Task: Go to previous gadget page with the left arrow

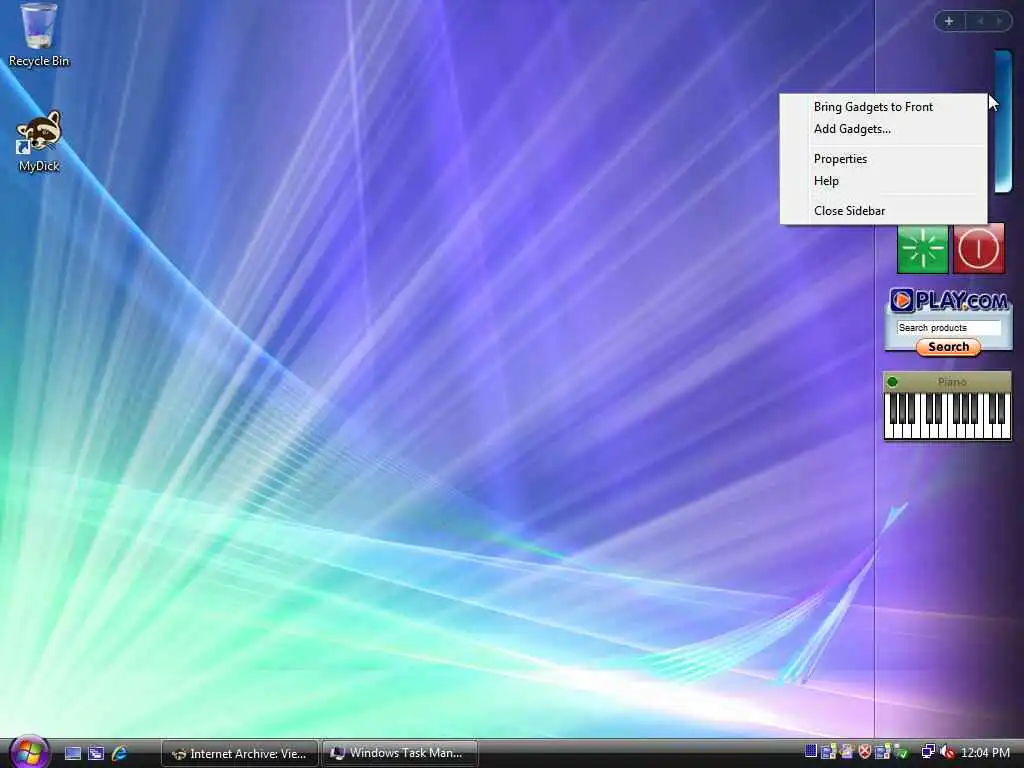Action: pyautogui.click(x=980, y=21)
